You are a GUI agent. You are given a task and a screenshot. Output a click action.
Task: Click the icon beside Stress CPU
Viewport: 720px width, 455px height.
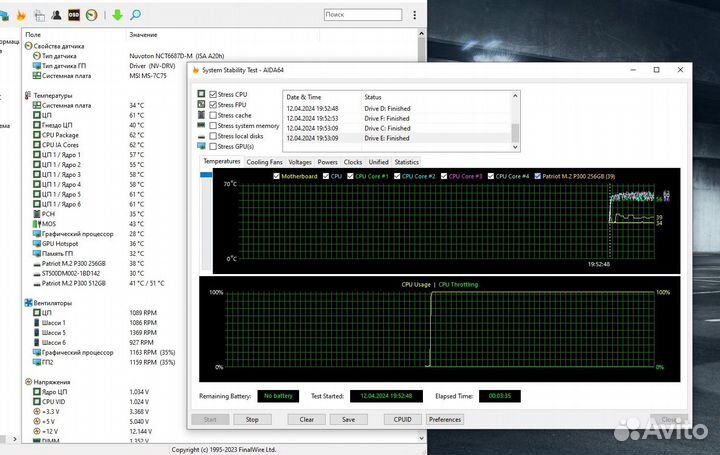point(201,94)
